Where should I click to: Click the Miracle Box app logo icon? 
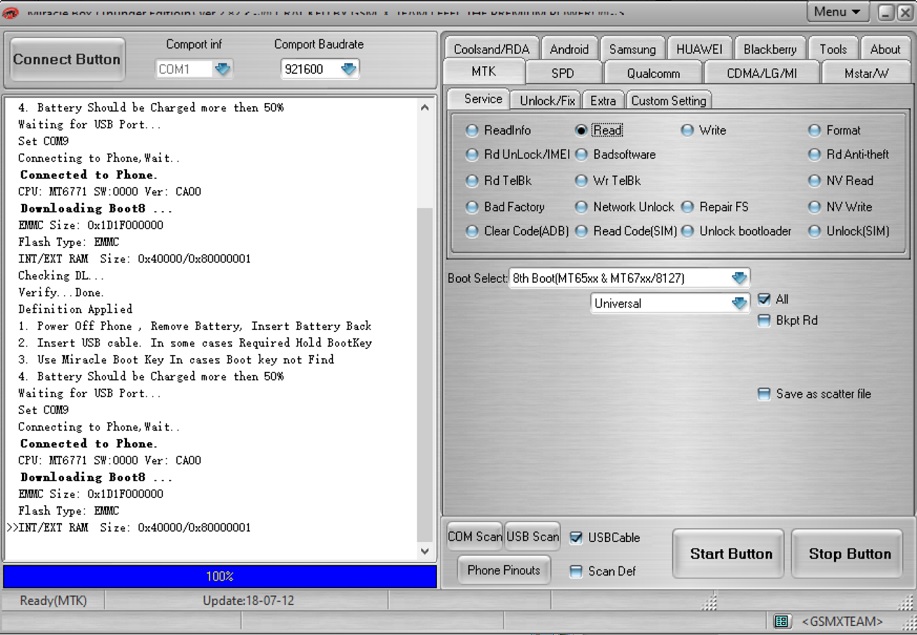pyautogui.click(x=11, y=12)
